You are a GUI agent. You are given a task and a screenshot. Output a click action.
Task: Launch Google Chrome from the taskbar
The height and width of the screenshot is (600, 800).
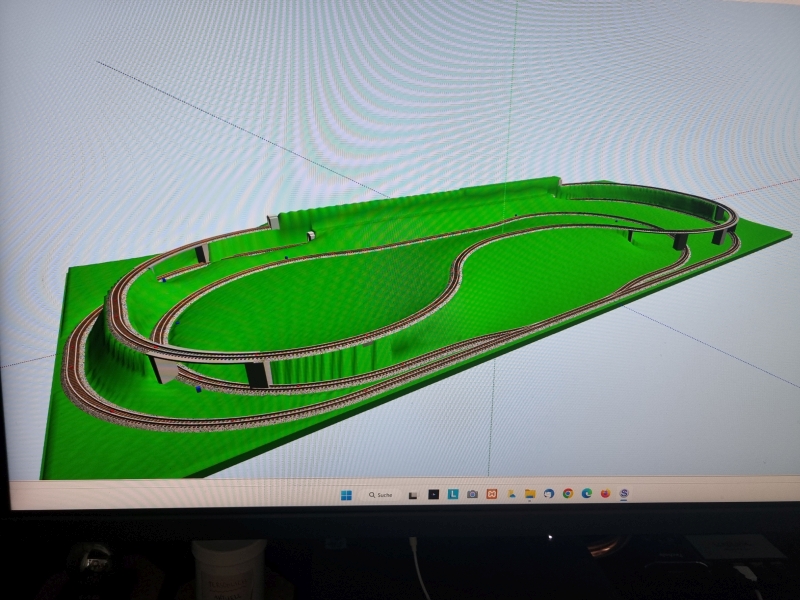click(568, 495)
